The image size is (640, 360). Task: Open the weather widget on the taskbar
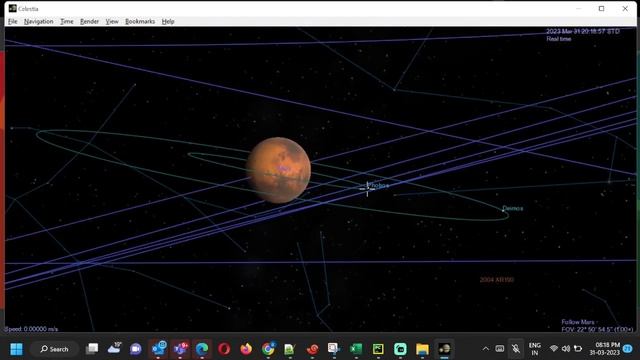pos(114,348)
